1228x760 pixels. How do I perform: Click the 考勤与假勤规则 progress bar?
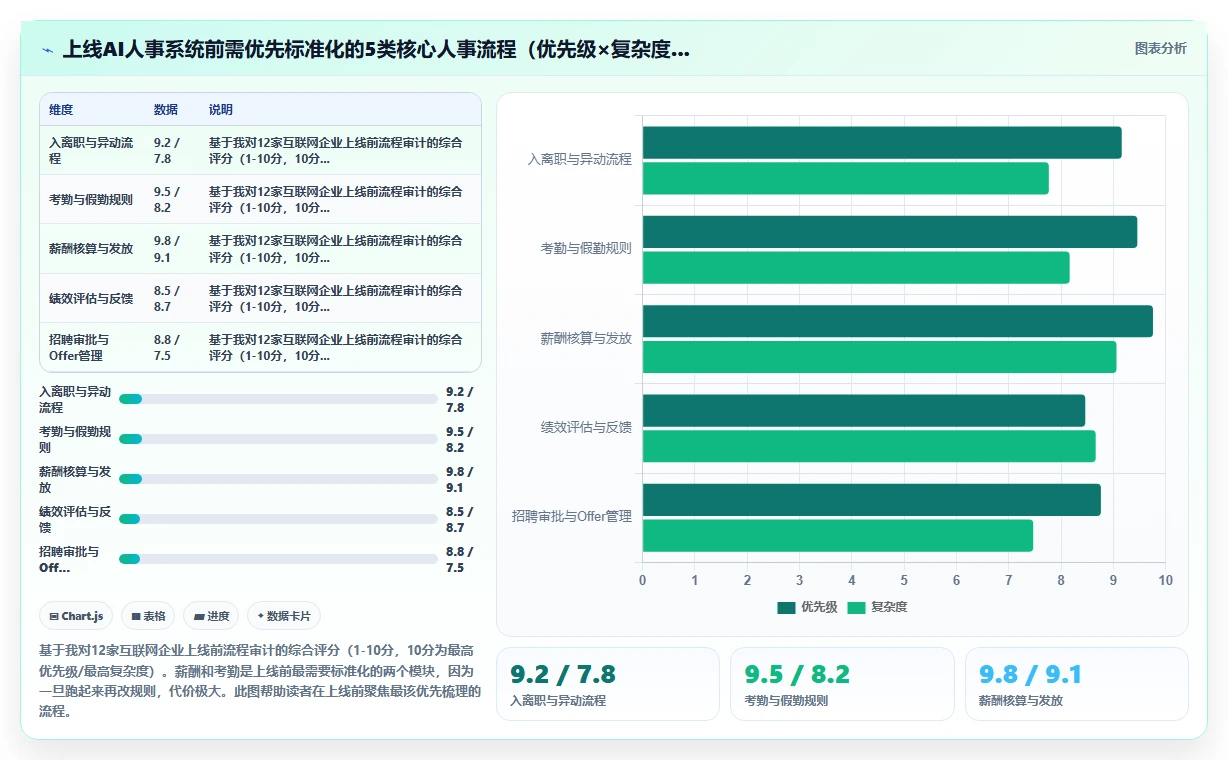278,439
